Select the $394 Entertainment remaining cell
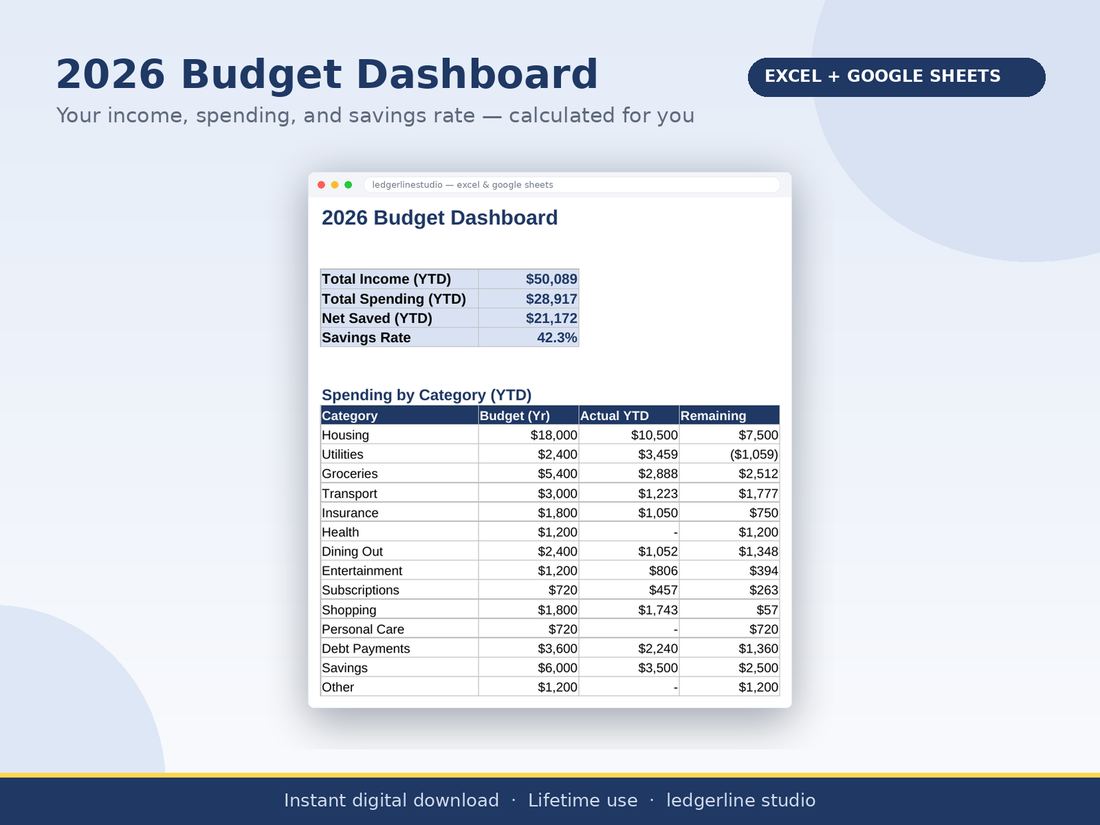The width and height of the screenshot is (1100, 825). (x=730, y=570)
